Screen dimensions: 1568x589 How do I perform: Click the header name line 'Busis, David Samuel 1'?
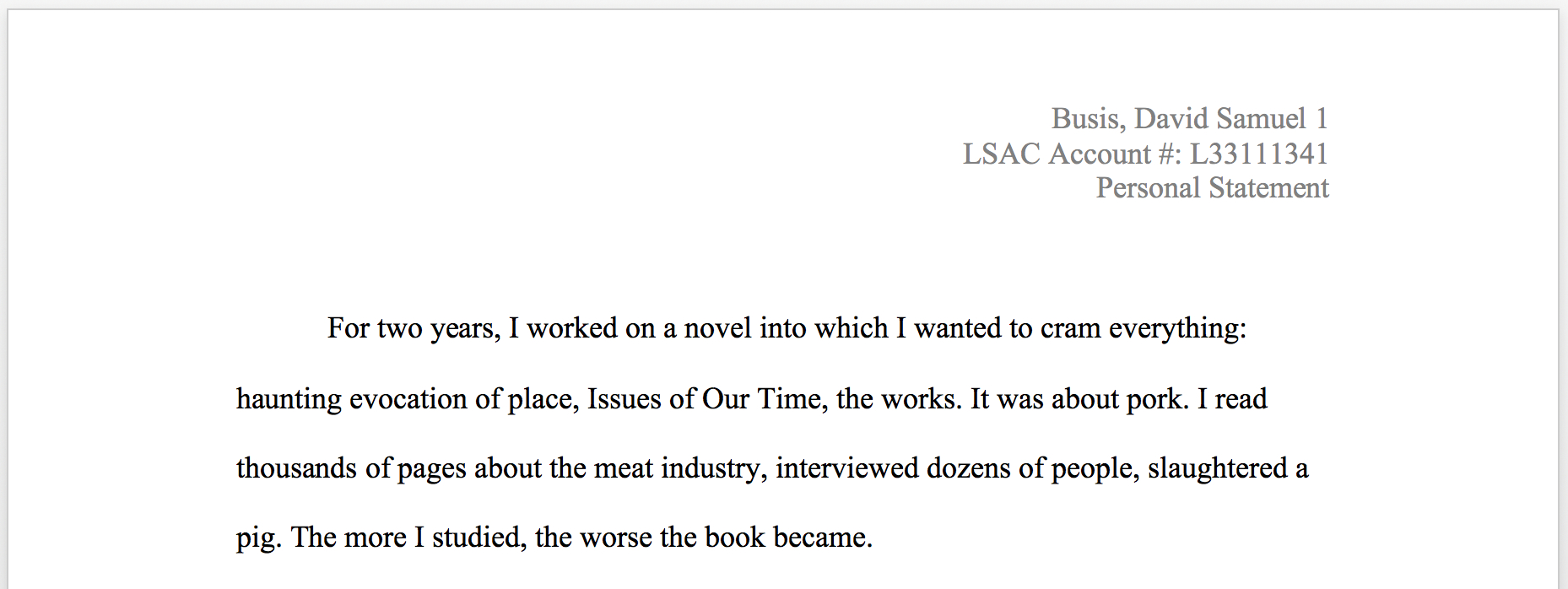tap(1188, 119)
